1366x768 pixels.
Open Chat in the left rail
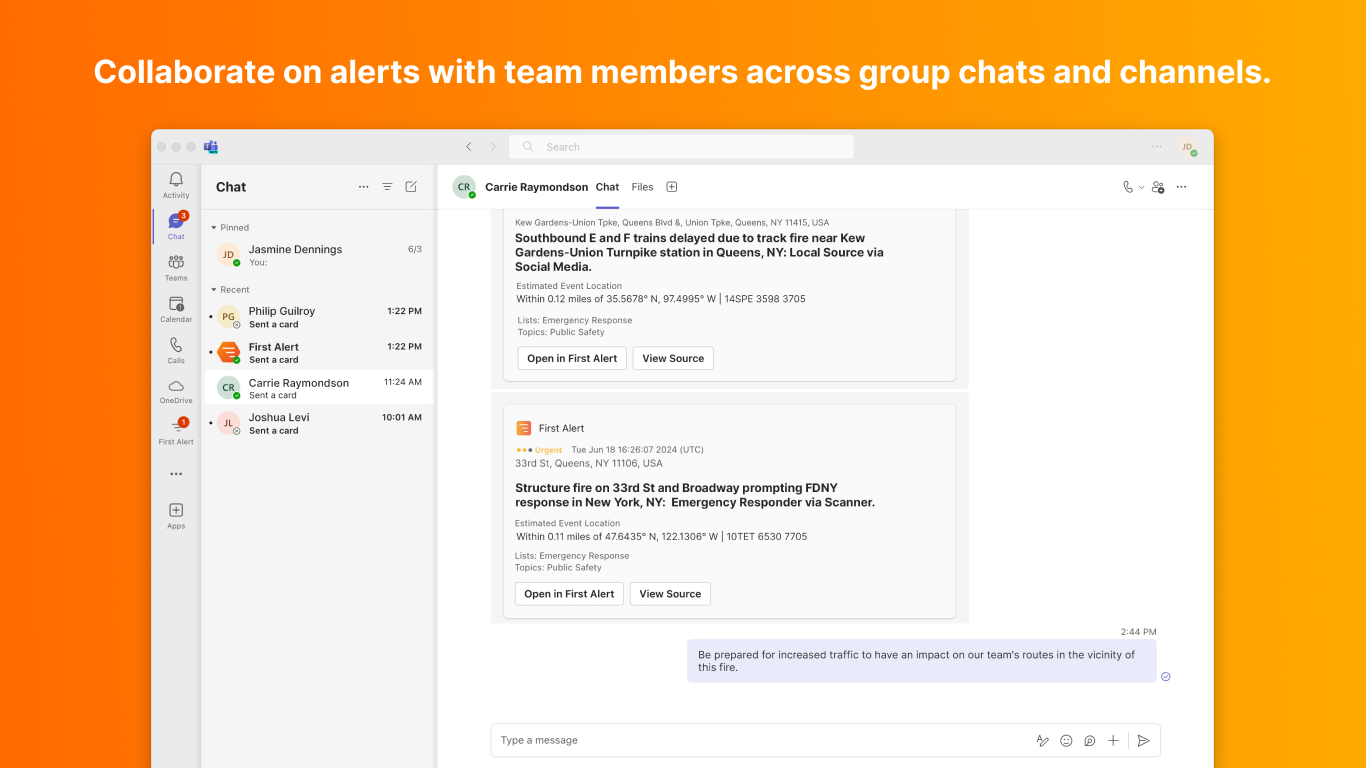[176, 226]
